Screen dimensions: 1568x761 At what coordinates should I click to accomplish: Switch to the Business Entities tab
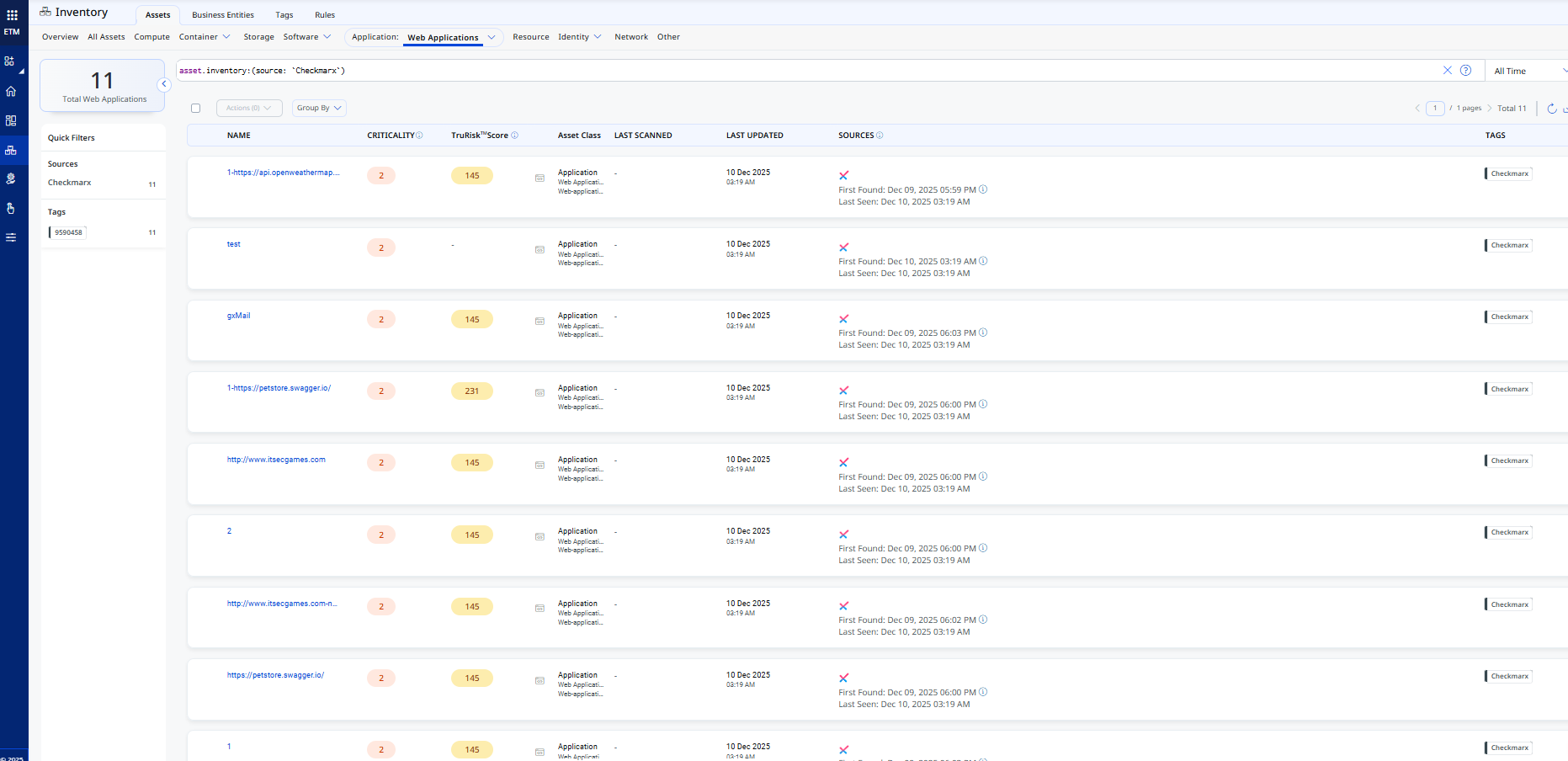222,15
